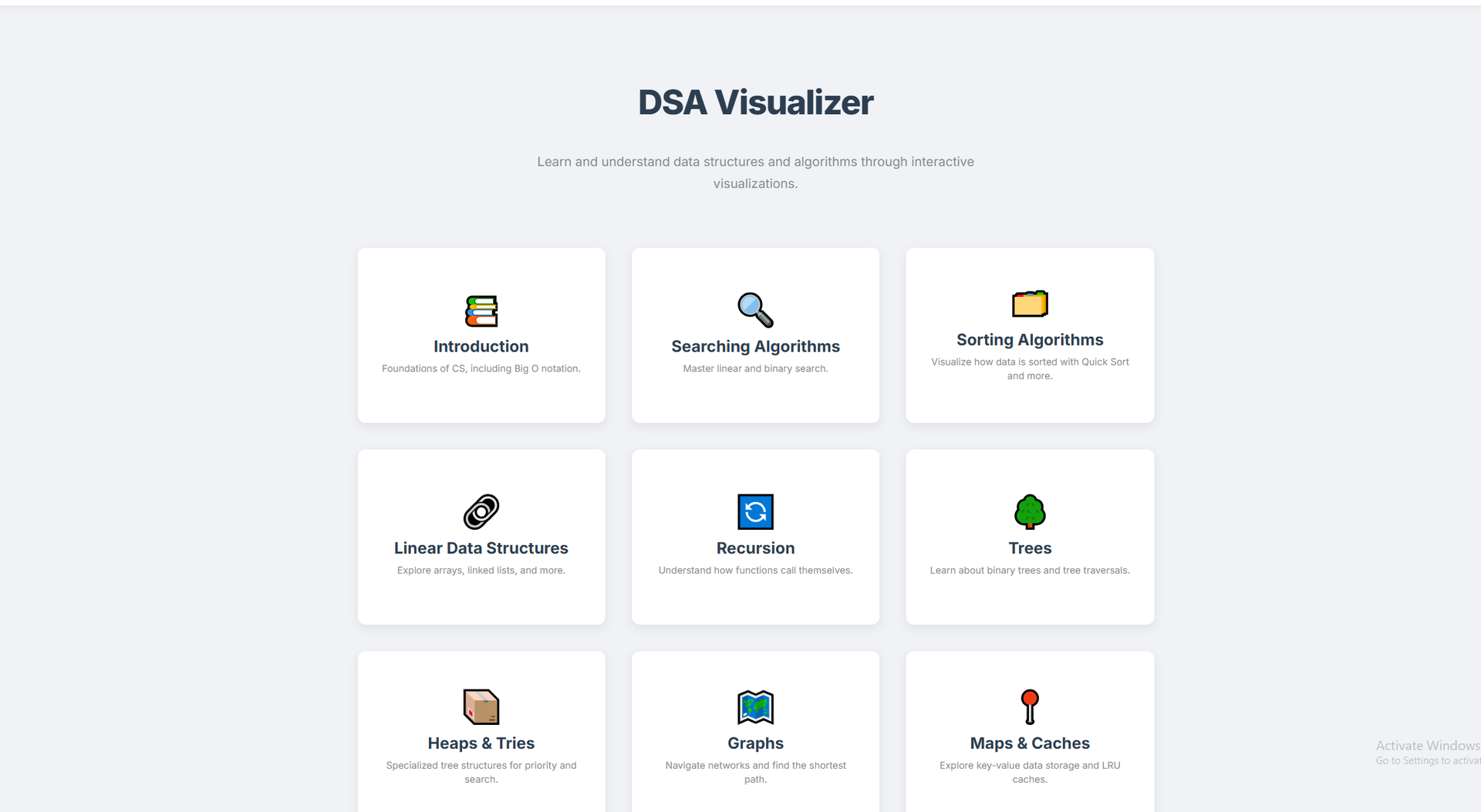Click the paperclip Linear Data Structures icon
This screenshot has width=1481, height=812.
[x=481, y=511]
